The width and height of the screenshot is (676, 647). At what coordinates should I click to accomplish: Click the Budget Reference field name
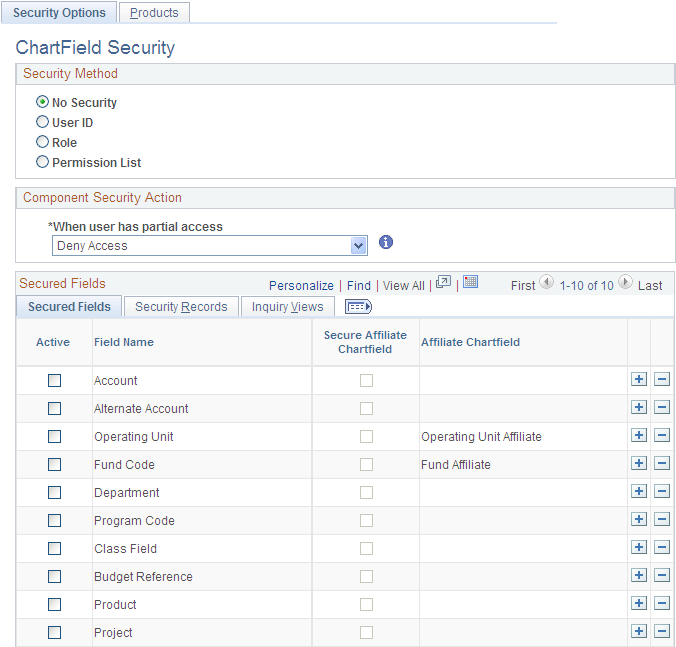pyautogui.click(x=143, y=577)
